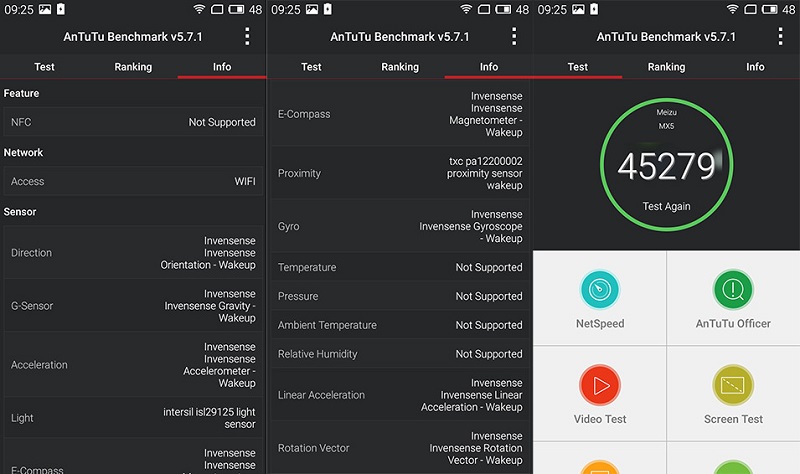Select the Direction sensor row
The width and height of the screenshot is (800, 474).
[133, 253]
